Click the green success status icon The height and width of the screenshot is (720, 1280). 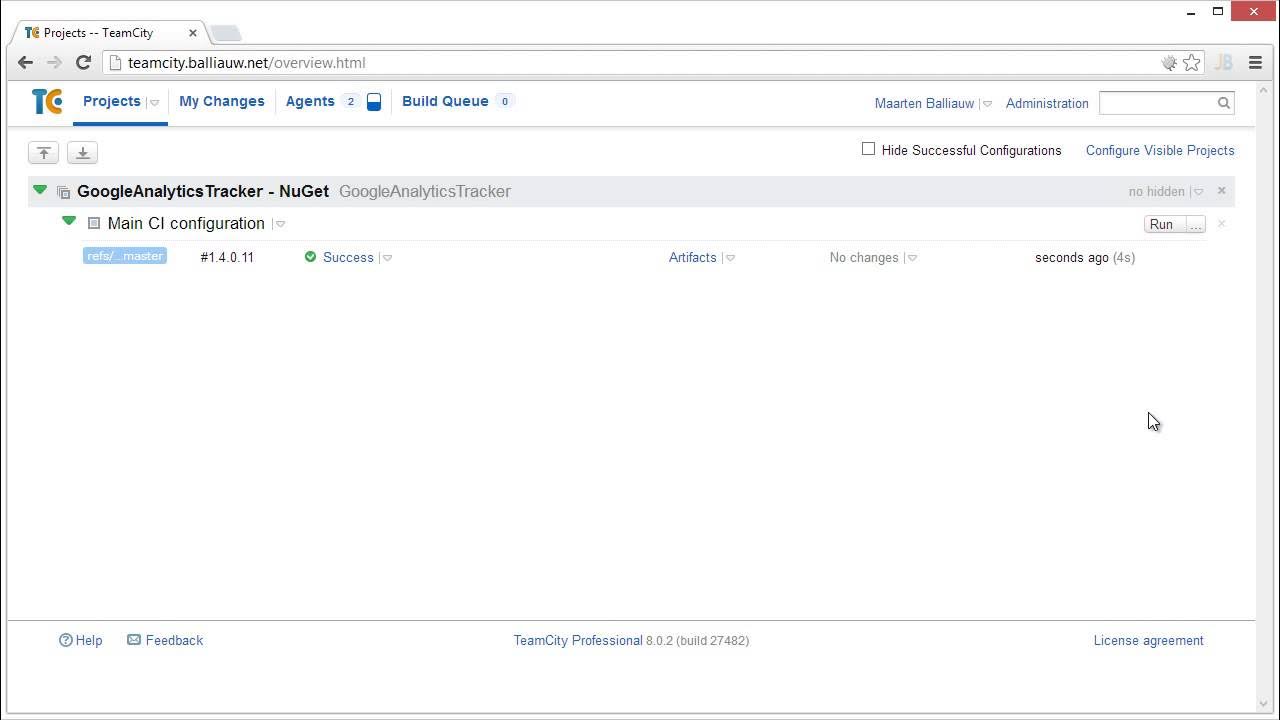coord(310,257)
